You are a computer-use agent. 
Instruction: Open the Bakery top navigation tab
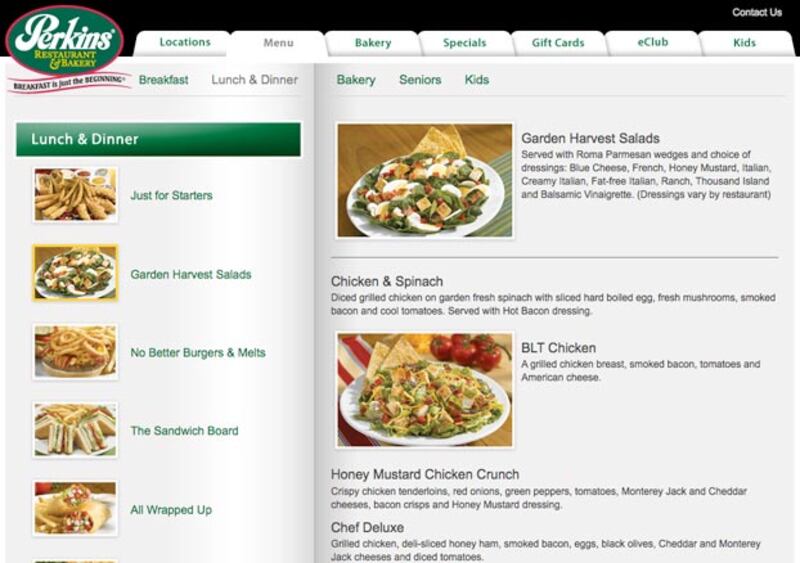pos(372,43)
